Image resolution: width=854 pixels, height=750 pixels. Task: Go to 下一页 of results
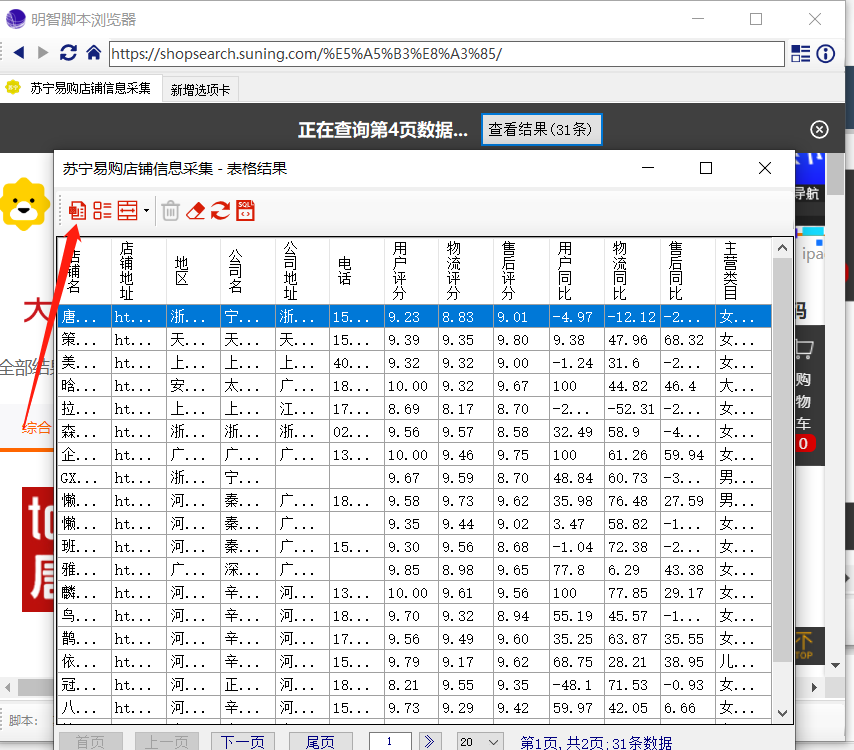pyautogui.click(x=242, y=741)
